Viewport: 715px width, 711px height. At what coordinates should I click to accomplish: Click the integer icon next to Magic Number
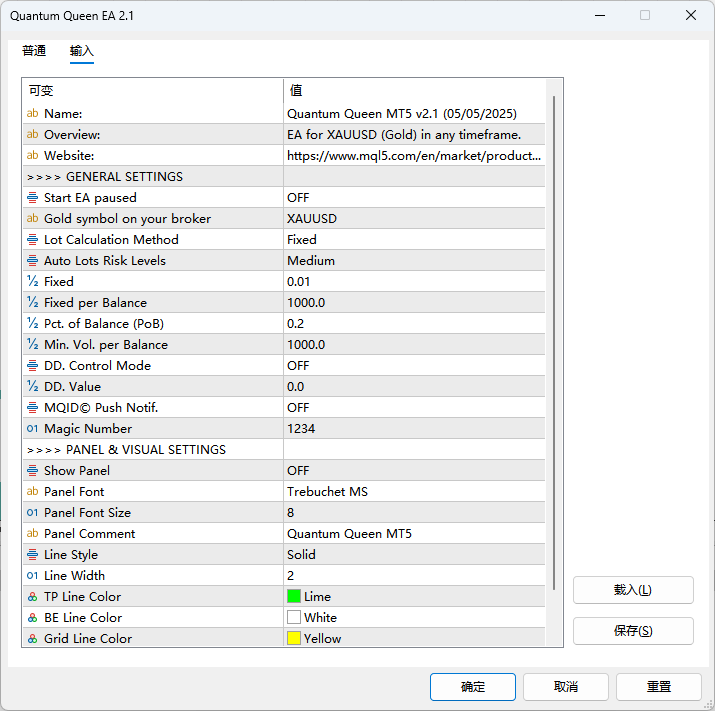pos(32,429)
